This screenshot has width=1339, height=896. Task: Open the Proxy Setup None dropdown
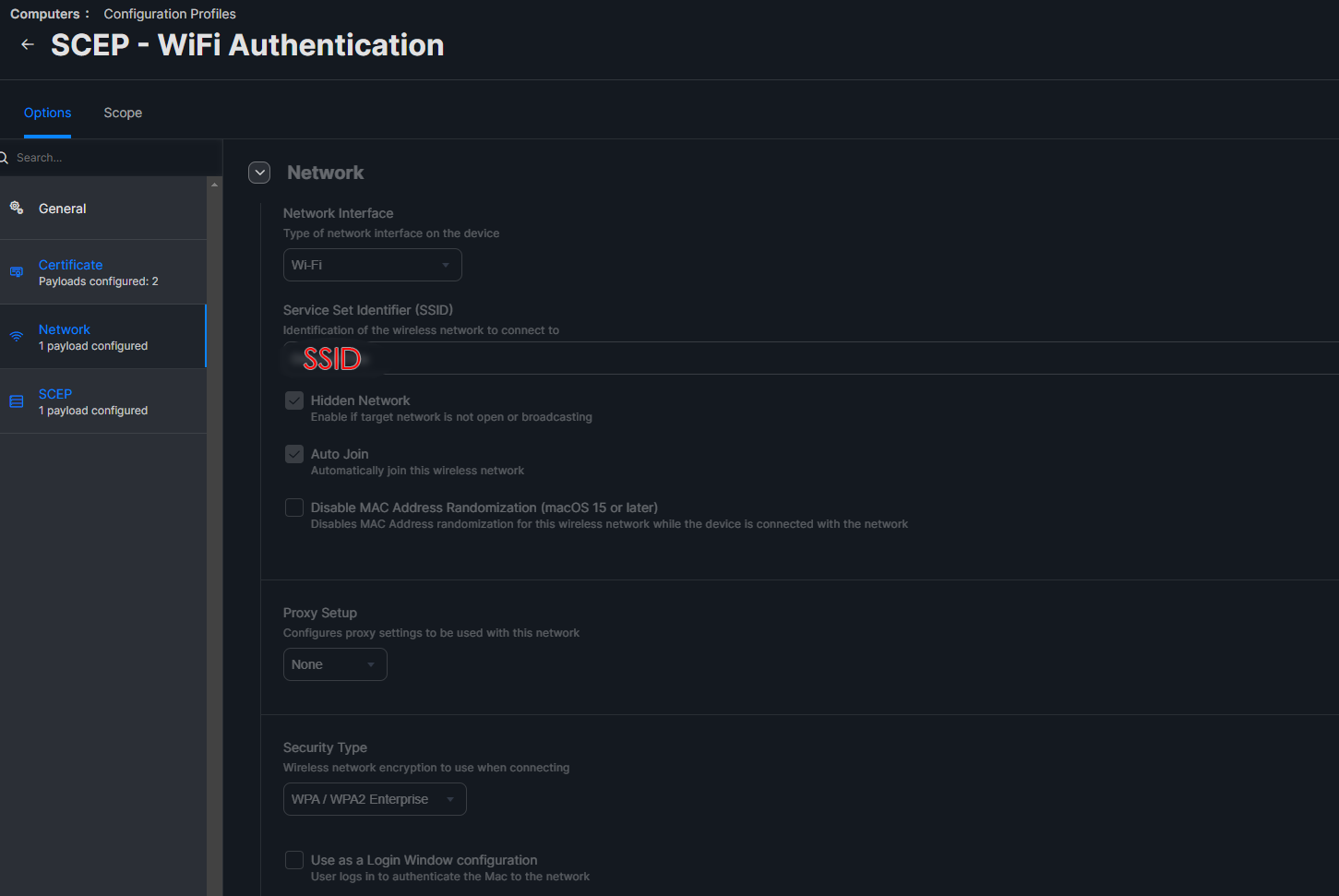pyautogui.click(x=335, y=664)
